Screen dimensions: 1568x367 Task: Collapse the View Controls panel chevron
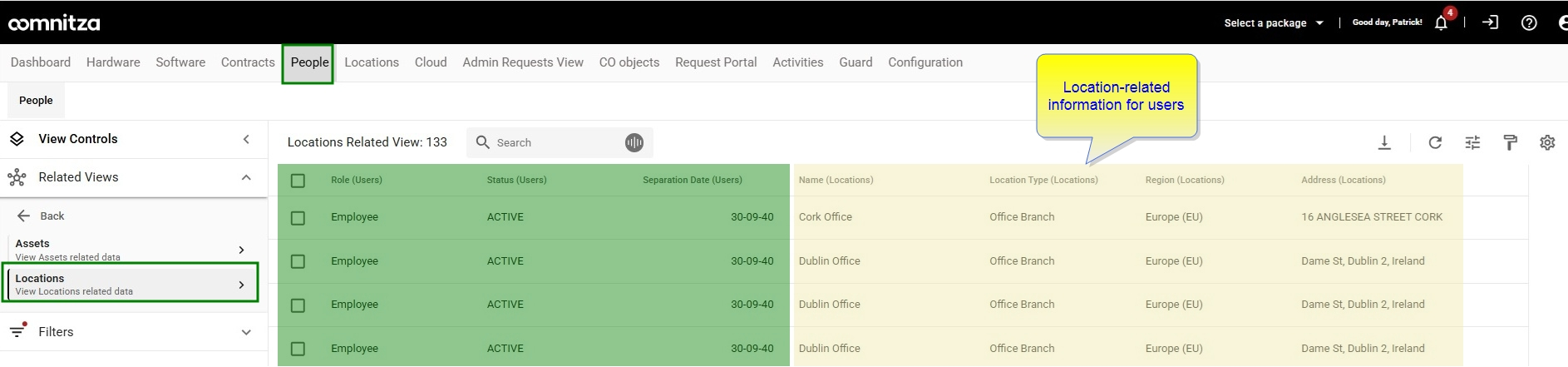[246, 139]
